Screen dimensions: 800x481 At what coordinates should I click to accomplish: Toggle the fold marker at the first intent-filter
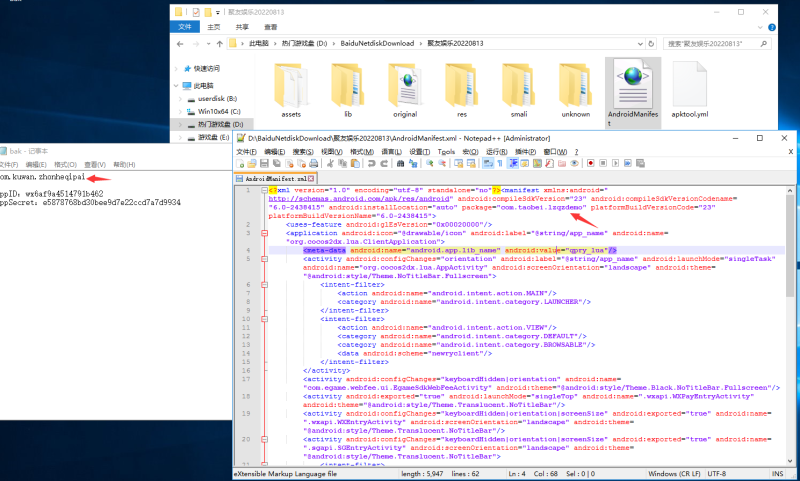265,283
